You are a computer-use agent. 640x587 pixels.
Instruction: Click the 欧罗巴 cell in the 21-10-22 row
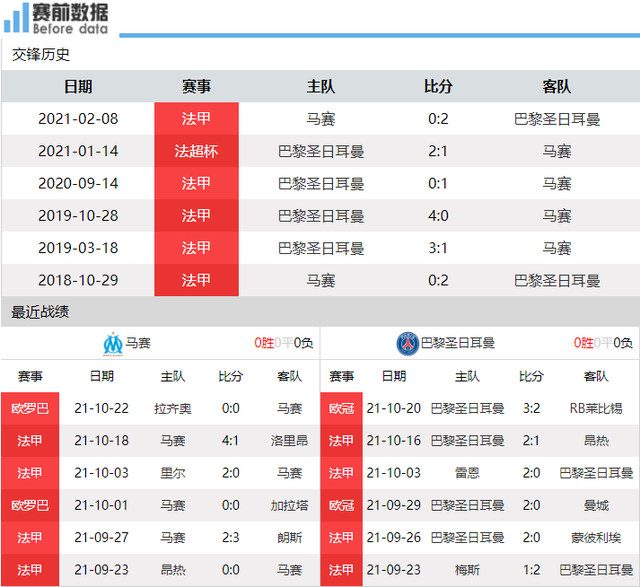coord(30,408)
